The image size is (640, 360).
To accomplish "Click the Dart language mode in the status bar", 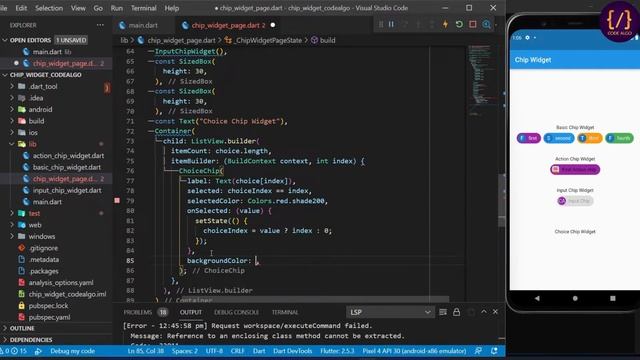I will click(x=259, y=351).
